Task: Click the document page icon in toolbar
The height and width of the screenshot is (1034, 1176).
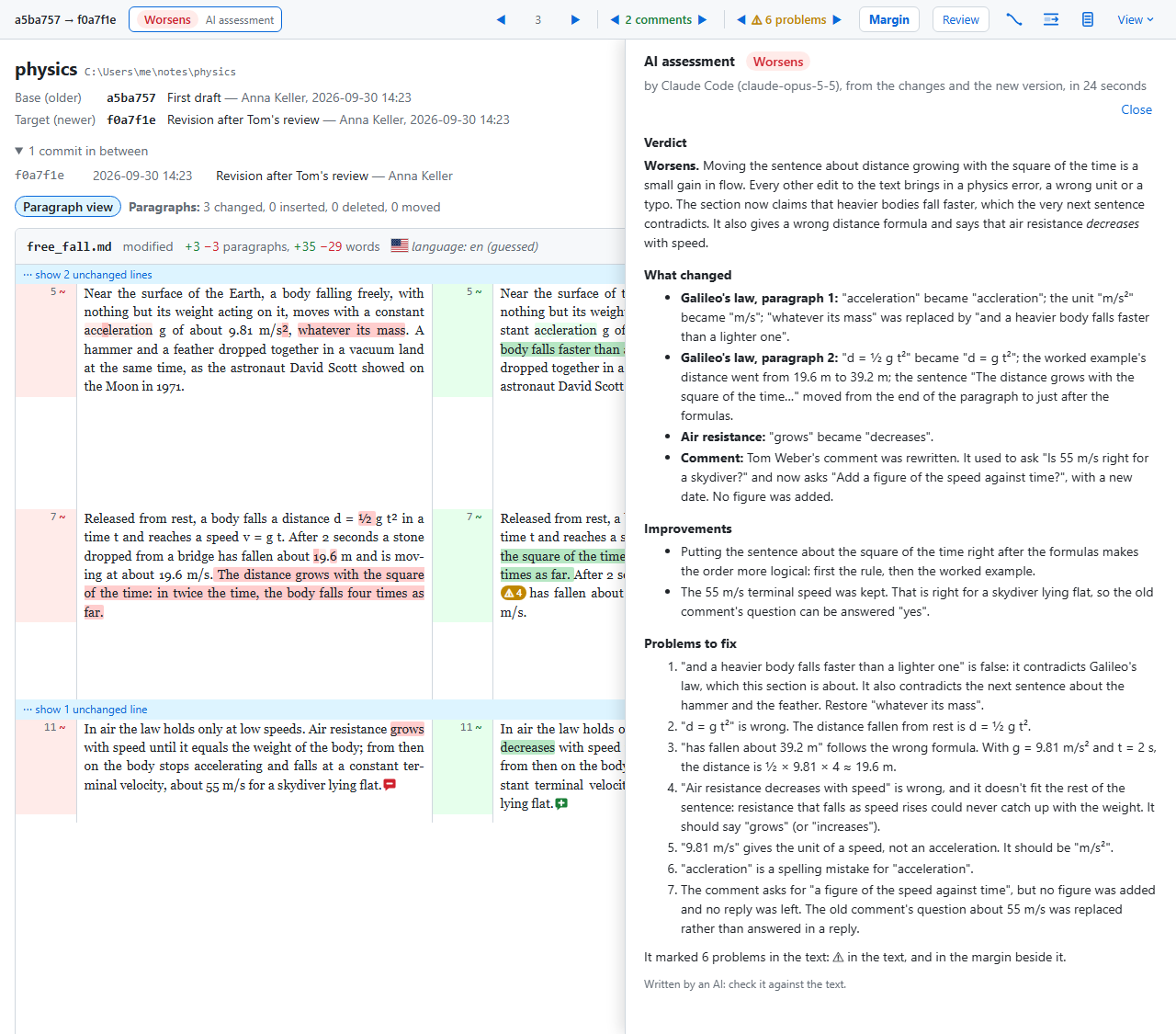Action: pos(1088,19)
